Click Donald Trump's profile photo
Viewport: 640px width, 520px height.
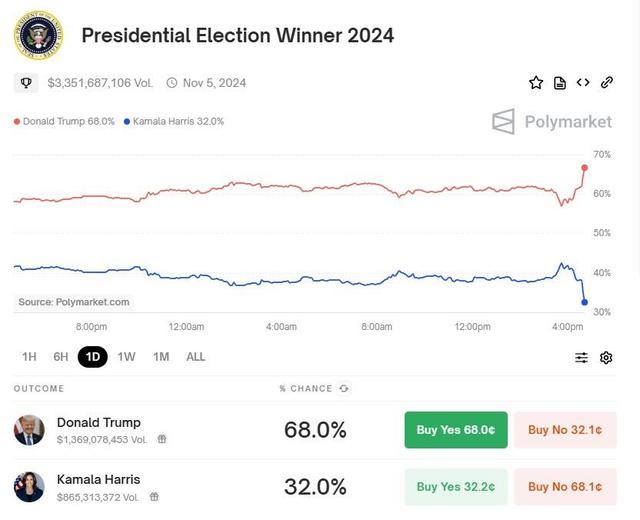tap(29, 430)
